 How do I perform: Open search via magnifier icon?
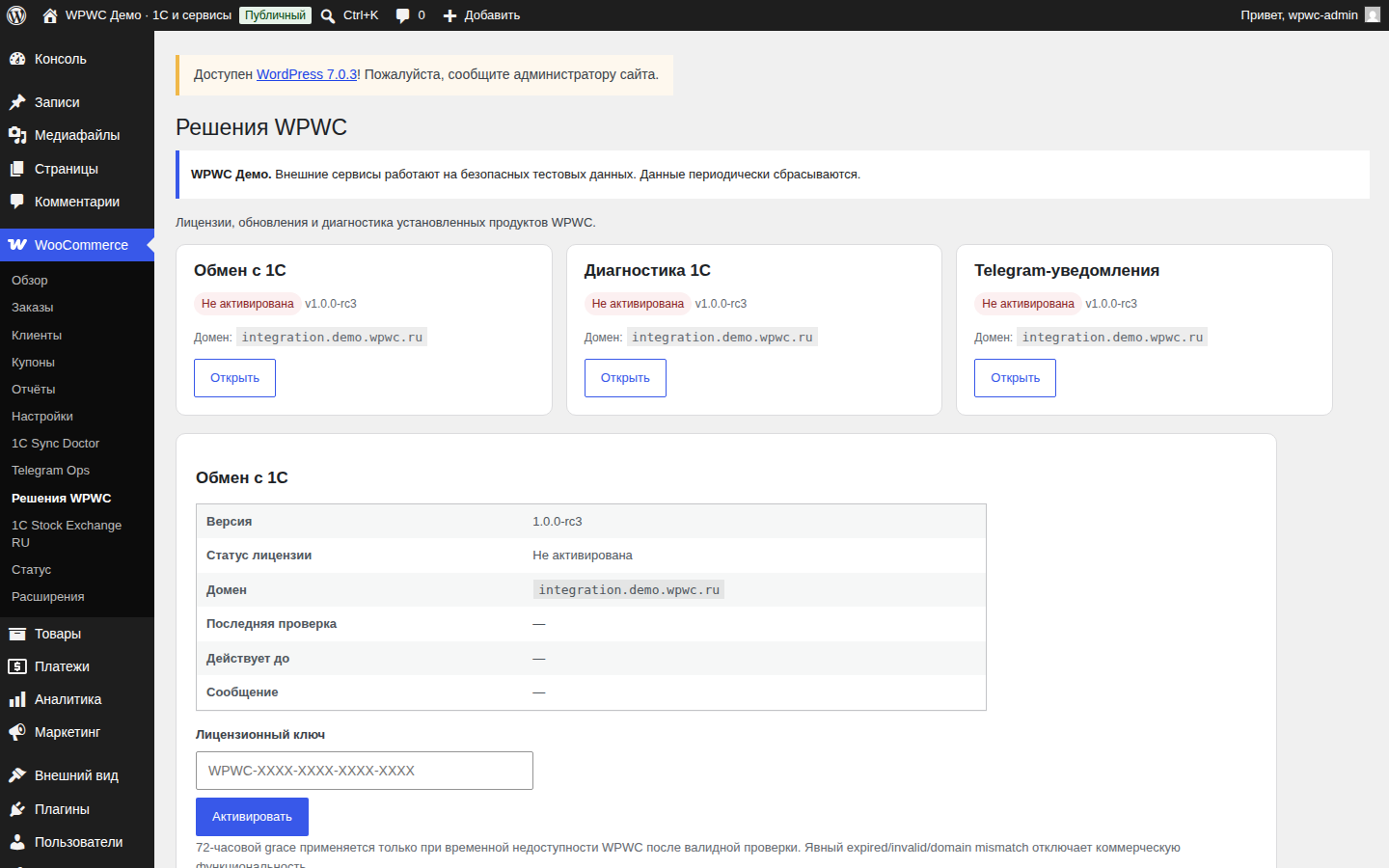[328, 15]
